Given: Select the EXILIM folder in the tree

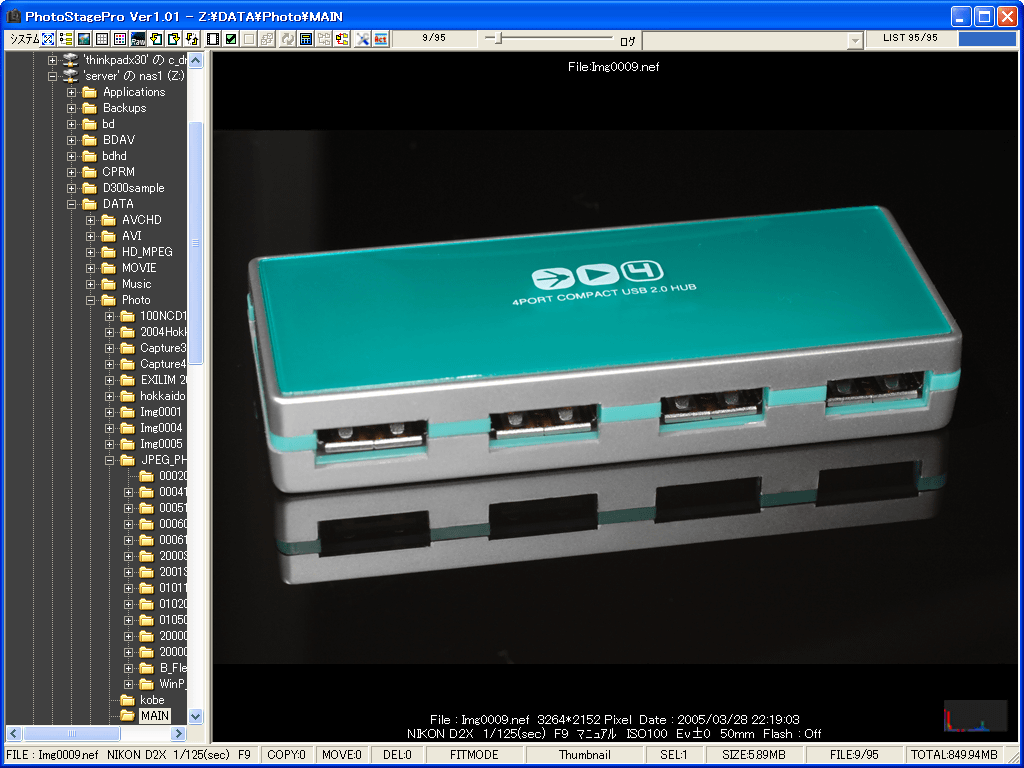Looking at the screenshot, I should click(163, 380).
